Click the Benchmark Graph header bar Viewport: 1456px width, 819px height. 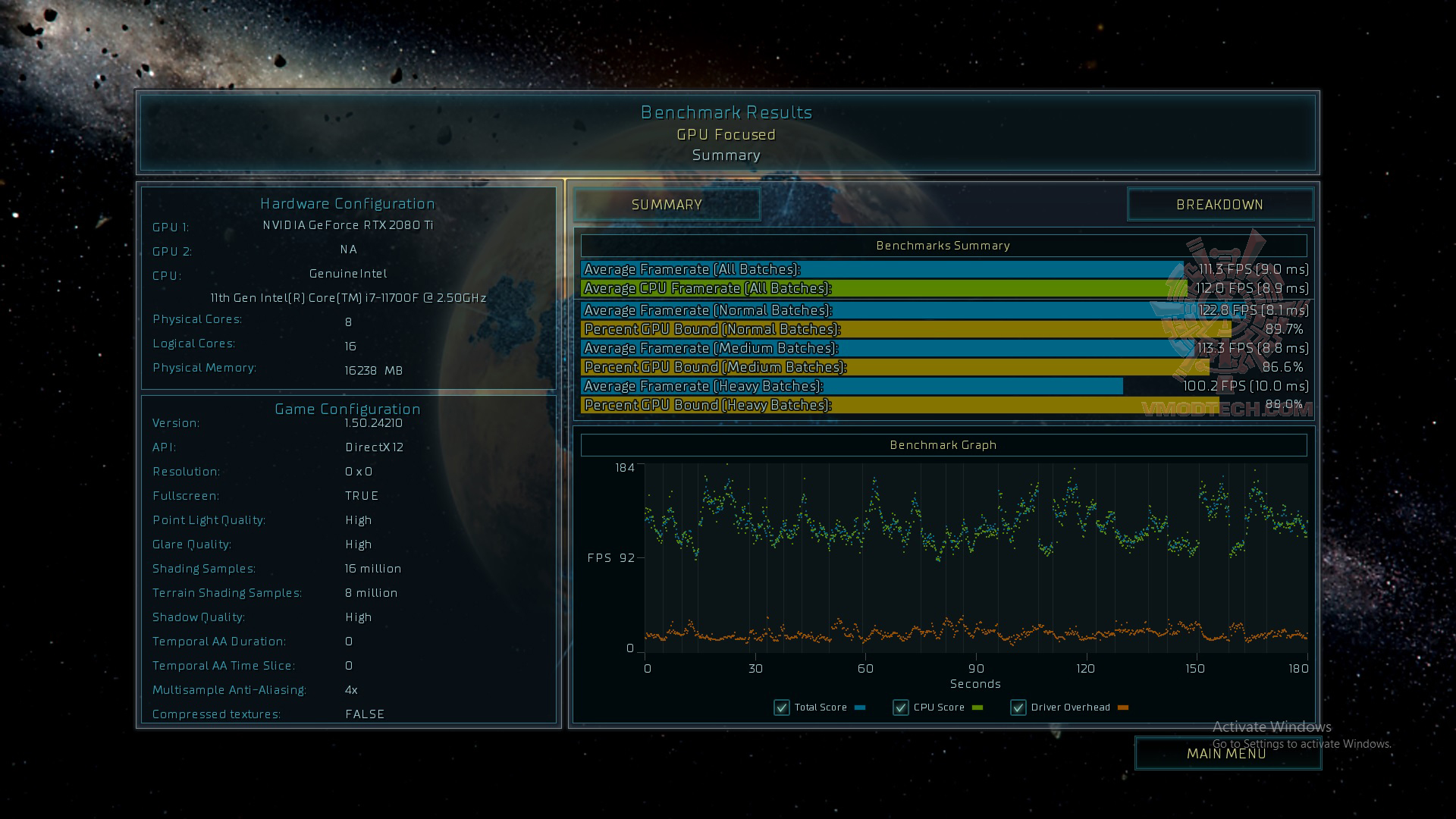pyautogui.click(x=943, y=445)
